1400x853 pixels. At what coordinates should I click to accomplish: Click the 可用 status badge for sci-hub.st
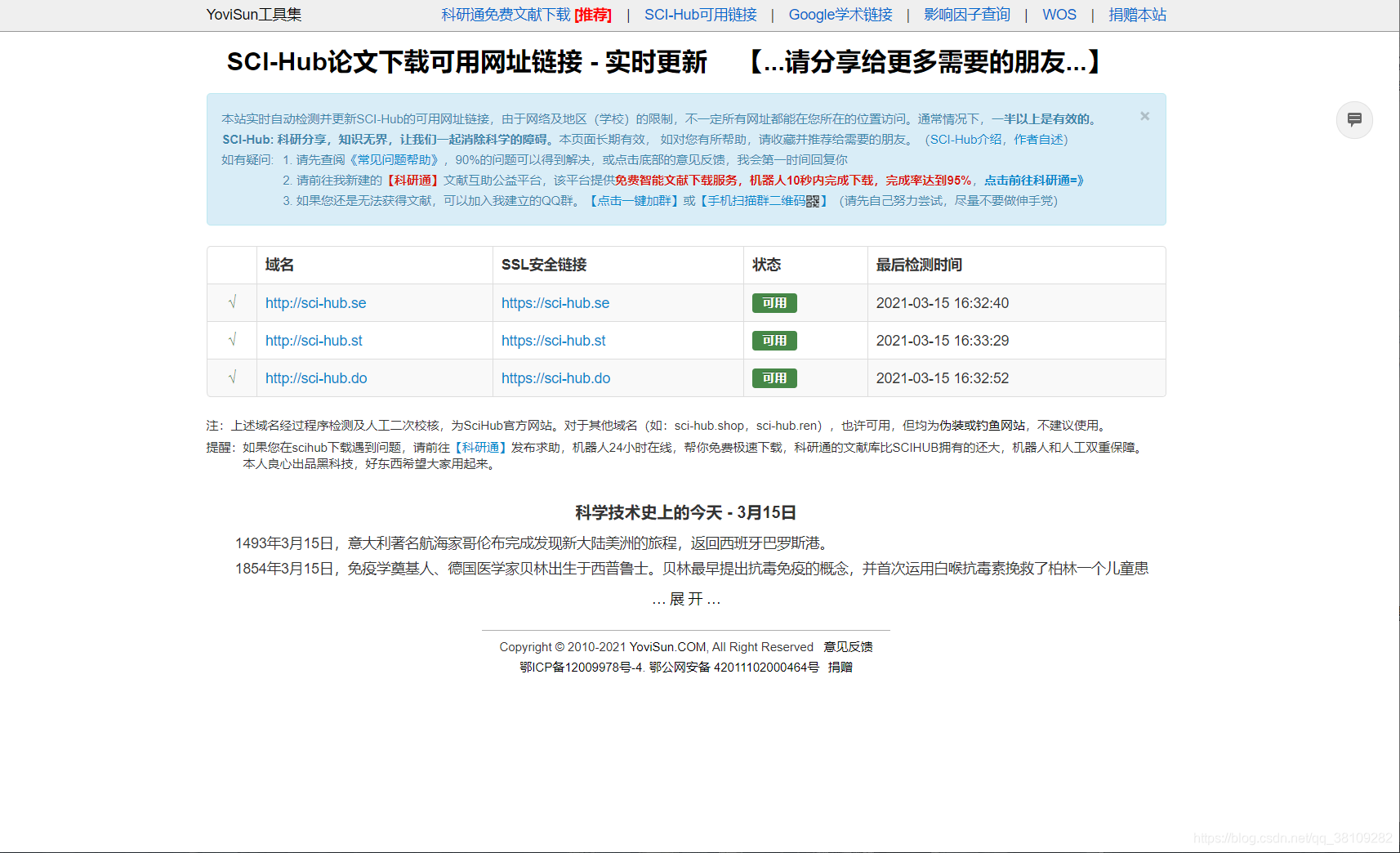(774, 341)
